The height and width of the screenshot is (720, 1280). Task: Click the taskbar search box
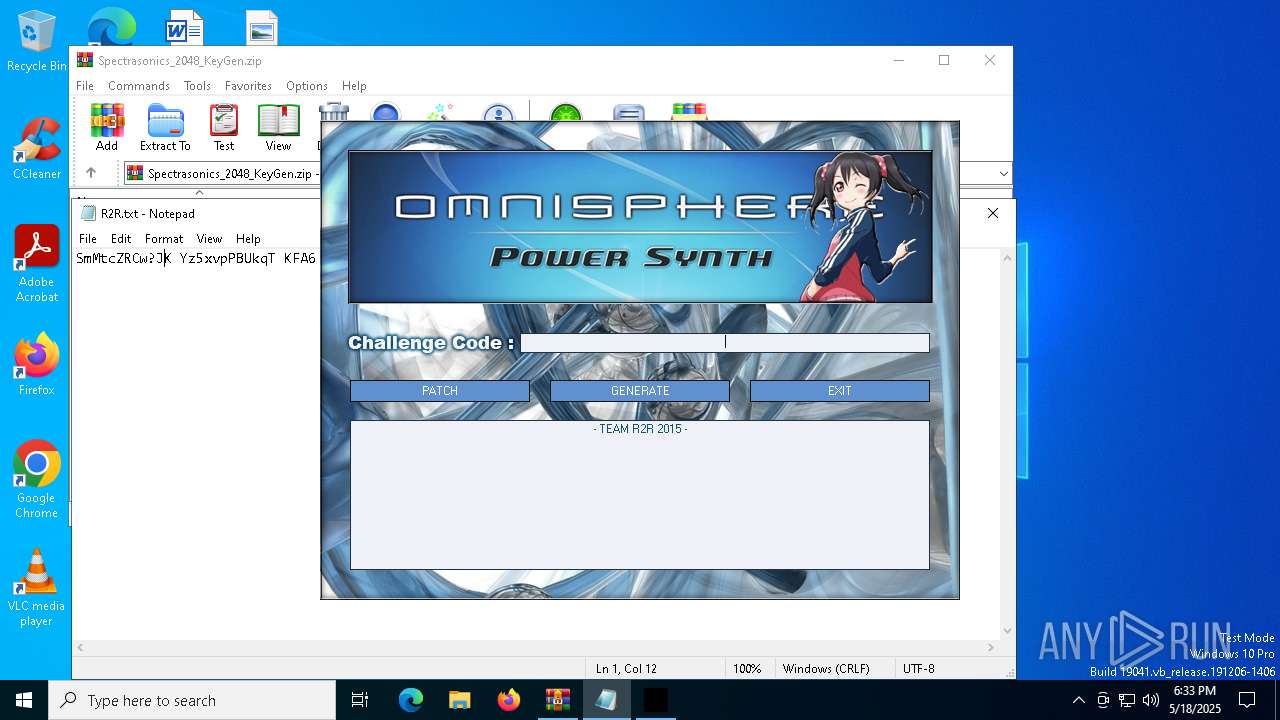[x=192, y=700]
